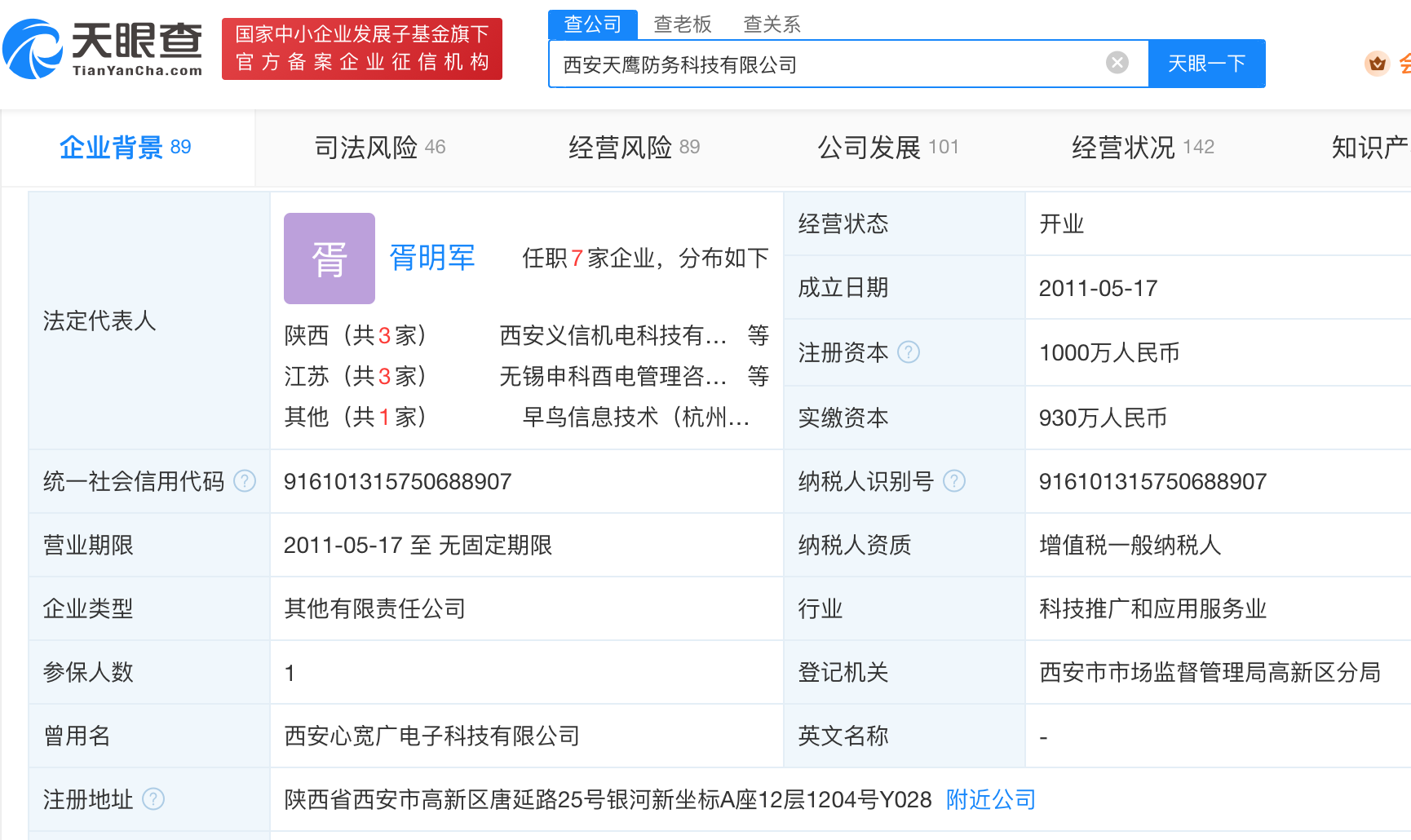
Task: Open help icon next to 注册资本
Action: coord(909,352)
